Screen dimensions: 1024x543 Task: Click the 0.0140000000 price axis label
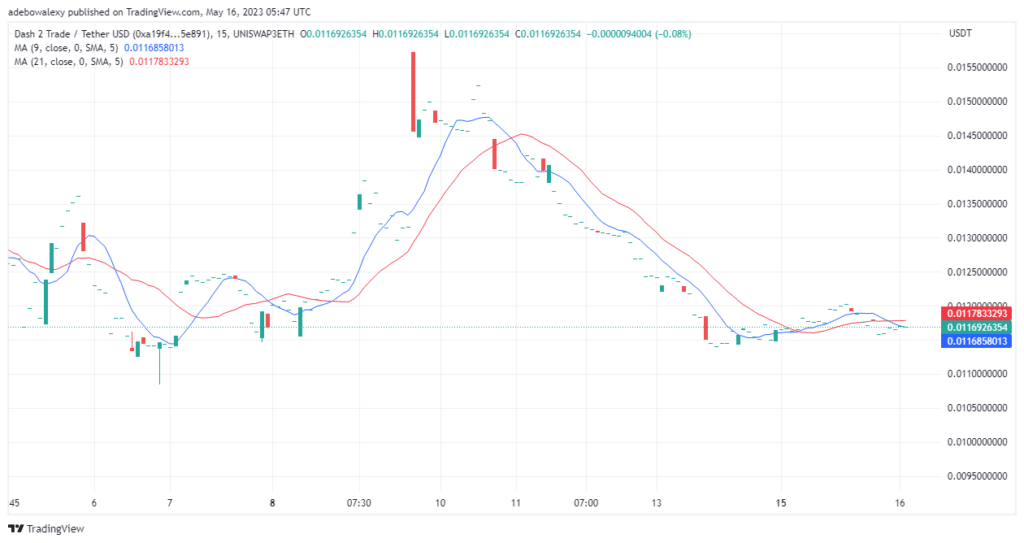pyautogui.click(x=977, y=170)
